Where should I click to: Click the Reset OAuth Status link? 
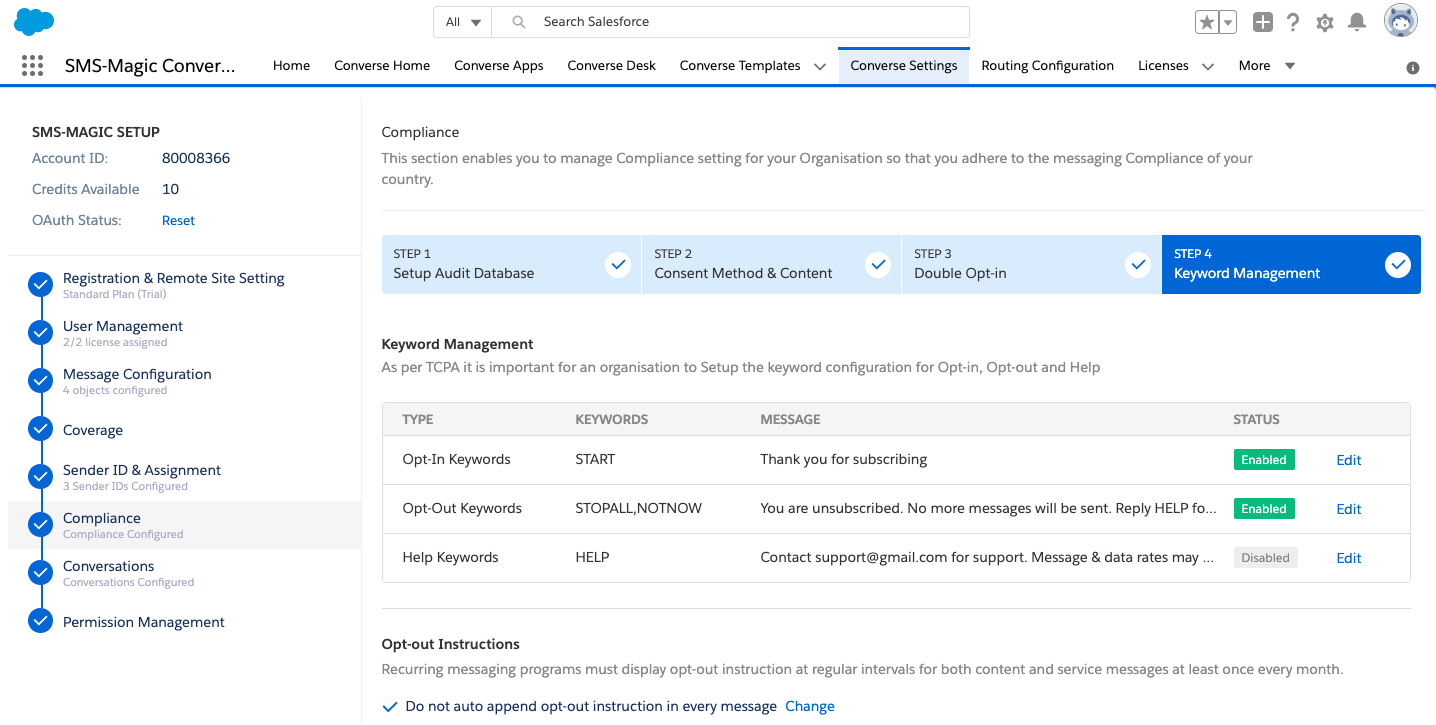[x=178, y=220]
